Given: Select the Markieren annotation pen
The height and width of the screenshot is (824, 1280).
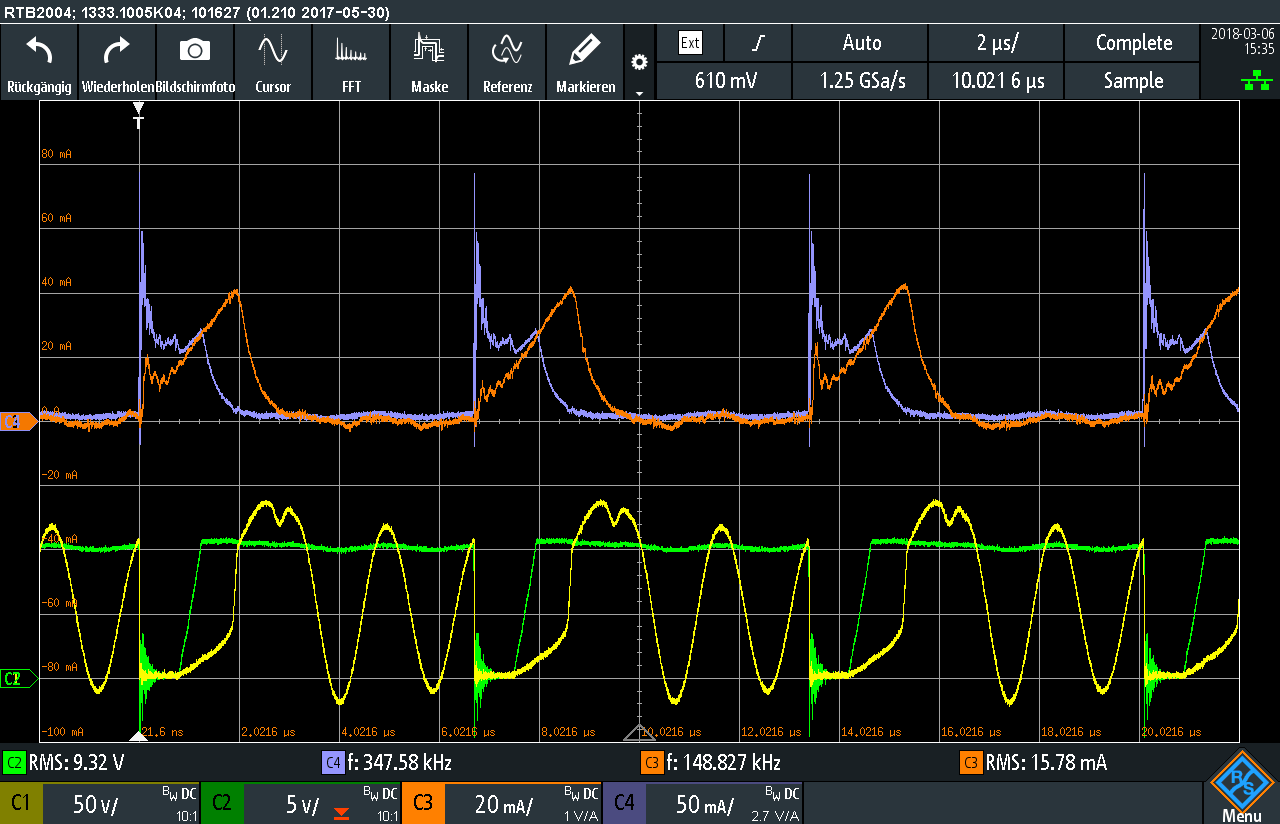Looking at the screenshot, I should (x=585, y=62).
